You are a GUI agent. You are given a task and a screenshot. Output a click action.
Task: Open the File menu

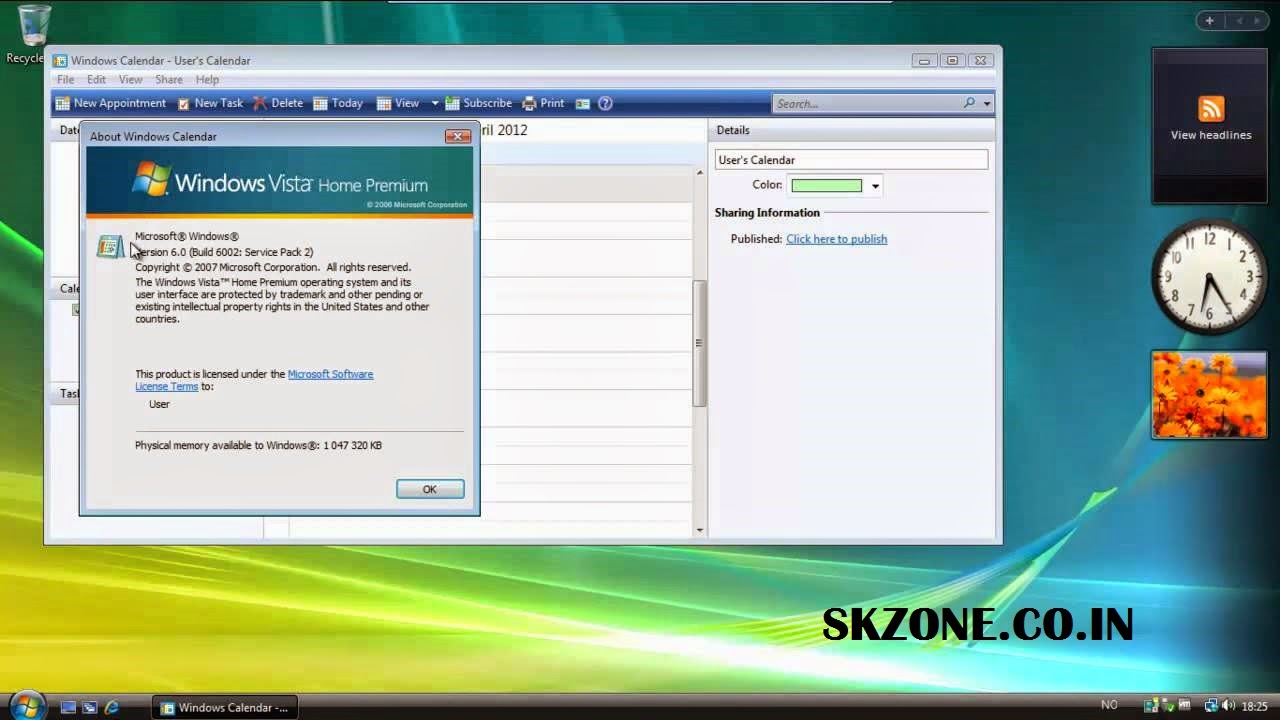point(65,80)
